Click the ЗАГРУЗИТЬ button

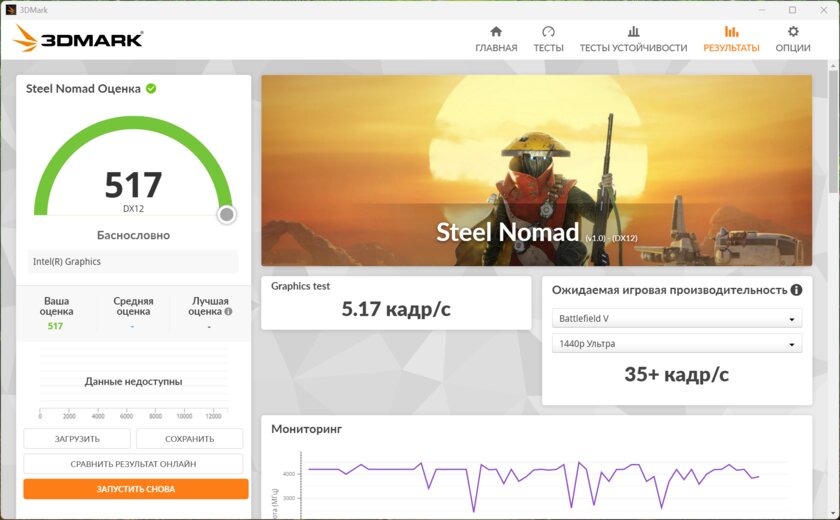click(x=77, y=439)
